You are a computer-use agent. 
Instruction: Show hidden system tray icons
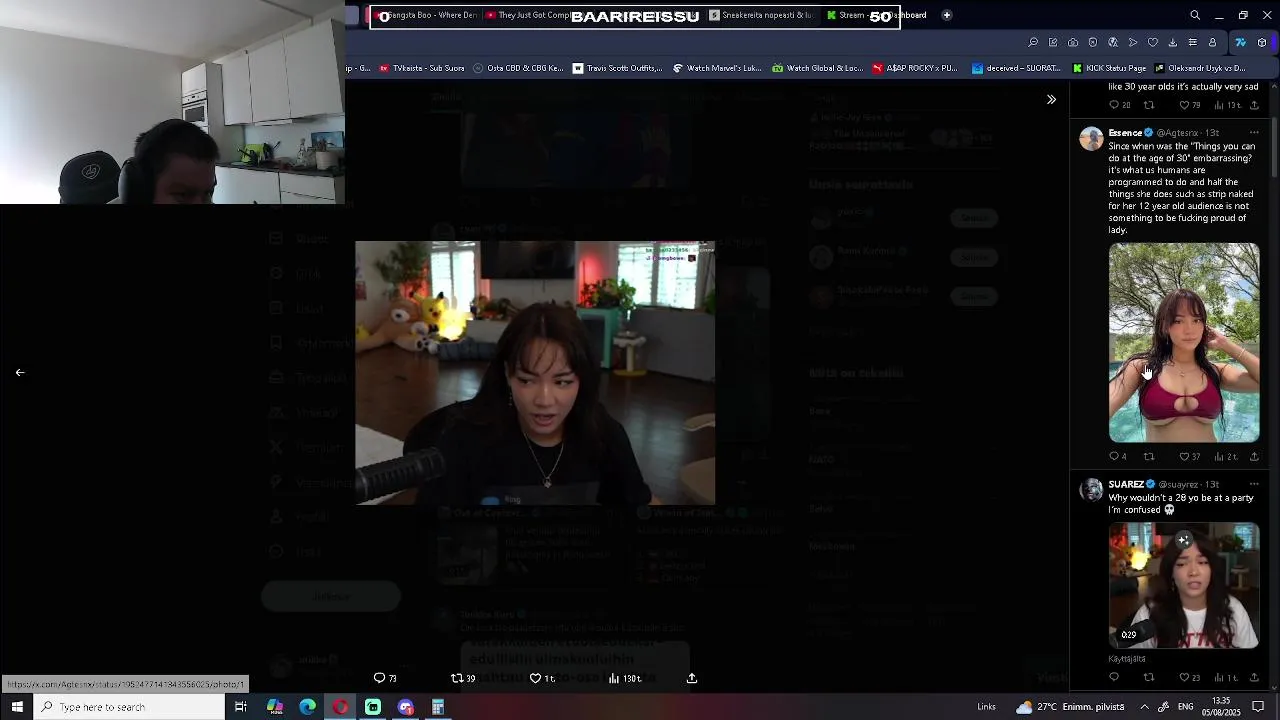(1145, 707)
